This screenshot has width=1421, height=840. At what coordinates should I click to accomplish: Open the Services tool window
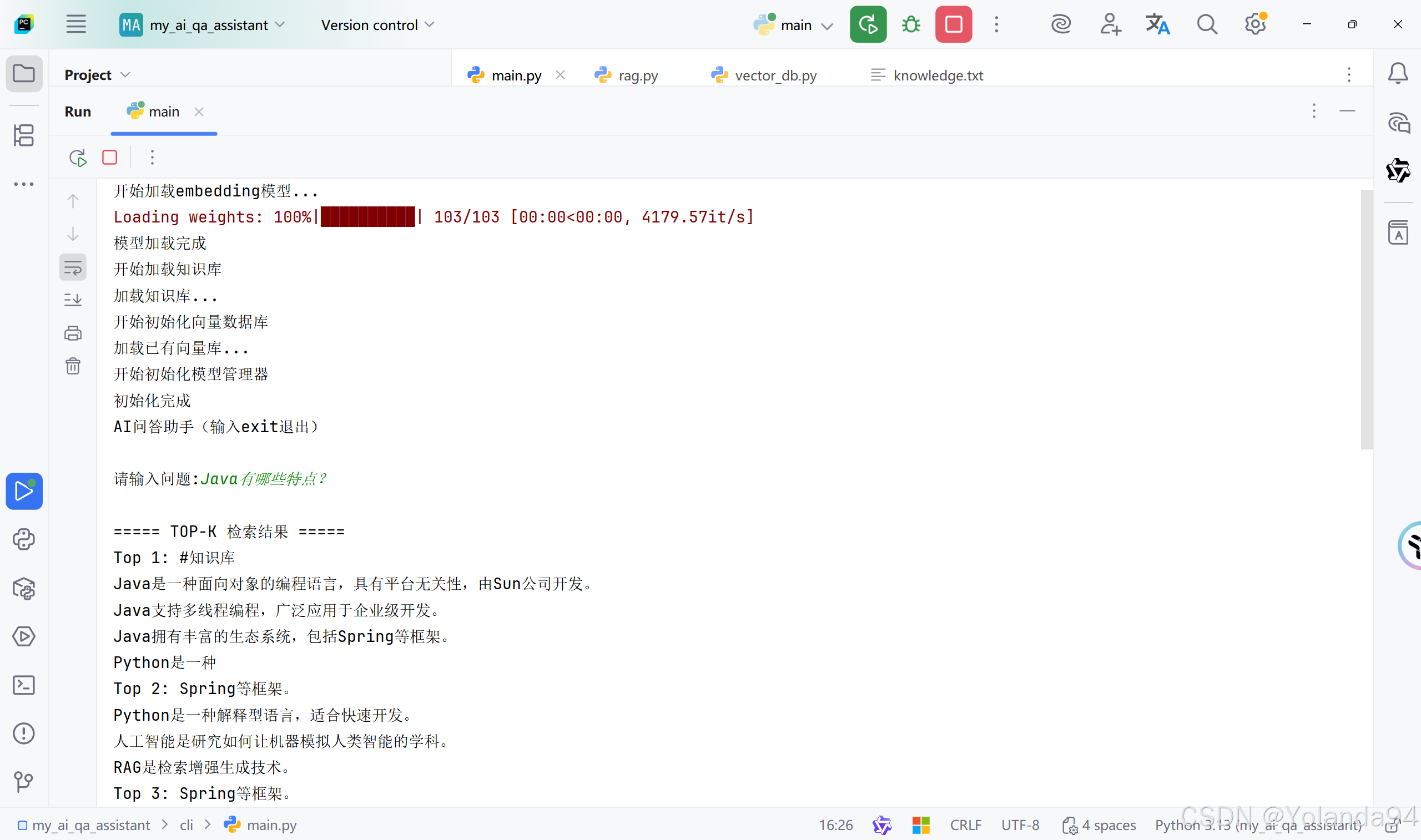24,636
